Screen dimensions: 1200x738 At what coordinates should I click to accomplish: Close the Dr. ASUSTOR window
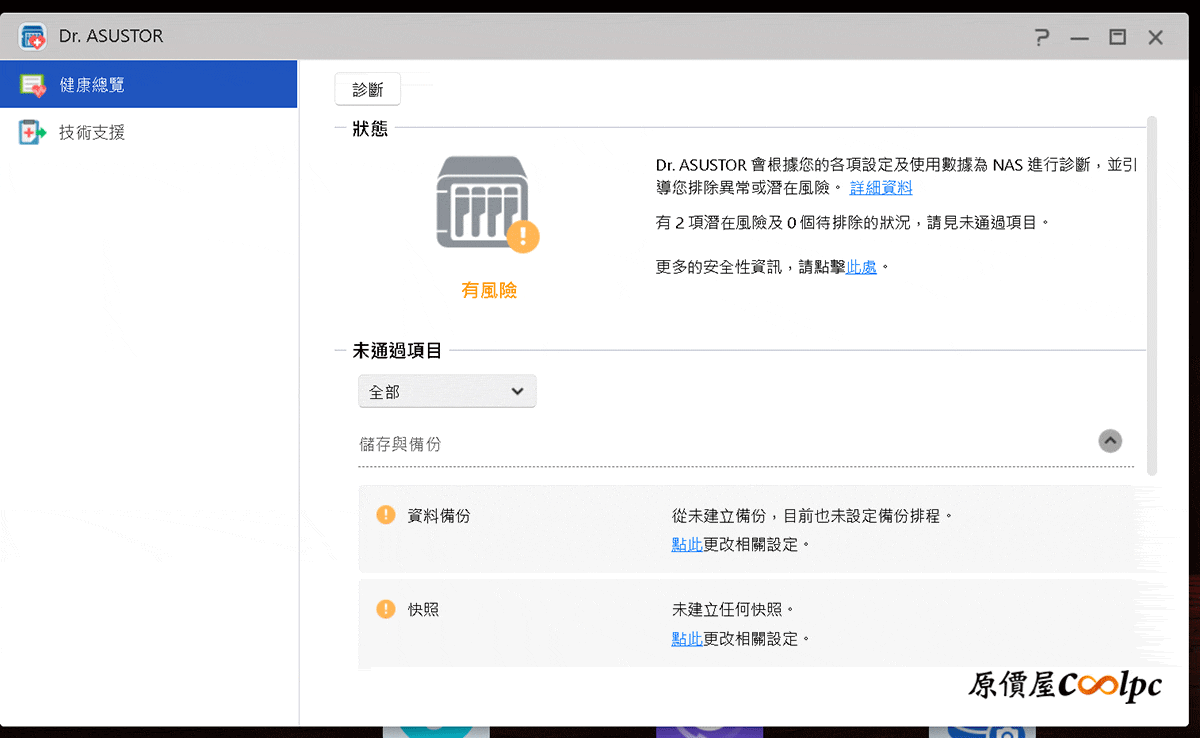[x=1155, y=38]
